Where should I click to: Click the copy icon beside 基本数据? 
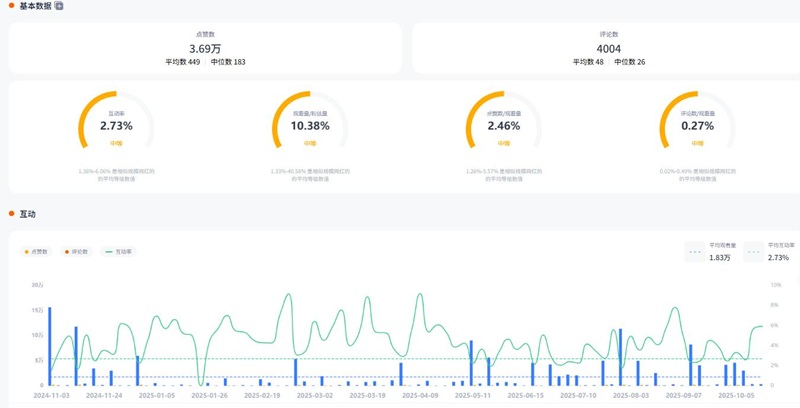pyautogui.click(x=59, y=6)
